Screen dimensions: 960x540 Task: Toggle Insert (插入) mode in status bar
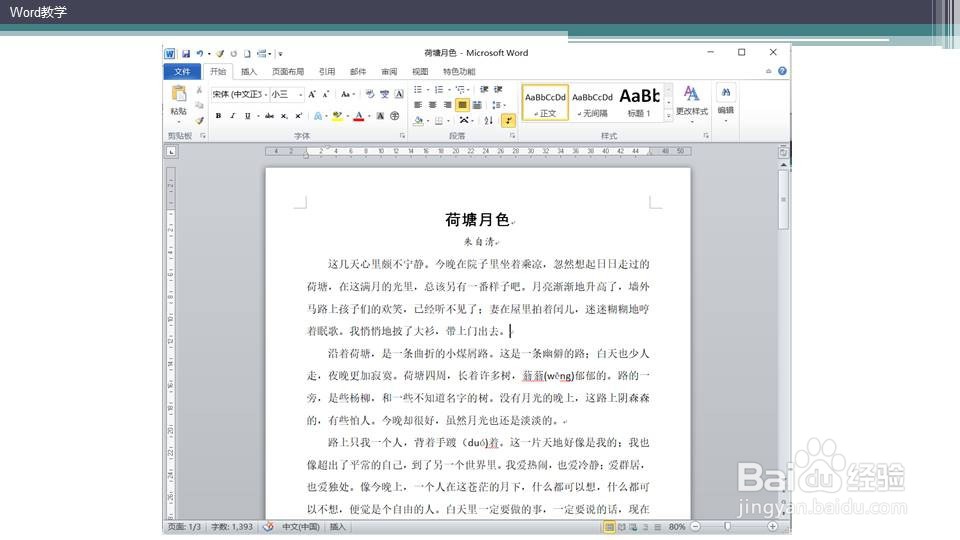pyautogui.click(x=337, y=527)
